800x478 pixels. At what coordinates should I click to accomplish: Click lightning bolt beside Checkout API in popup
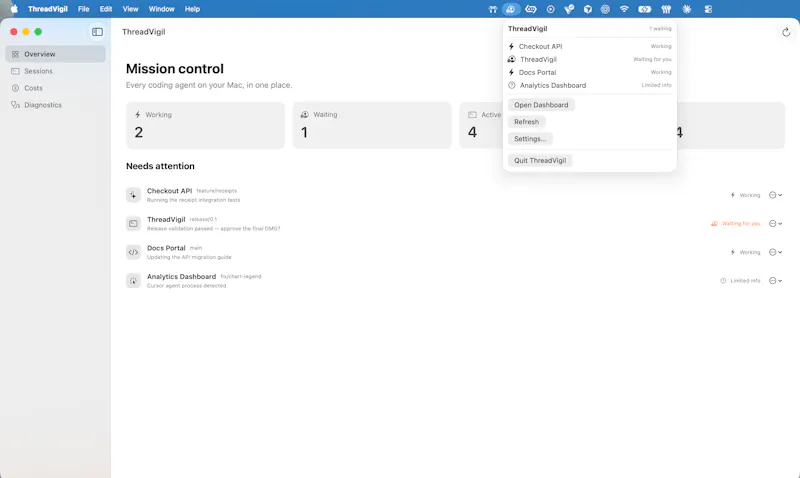pyautogui.click(x=511, y=46)
